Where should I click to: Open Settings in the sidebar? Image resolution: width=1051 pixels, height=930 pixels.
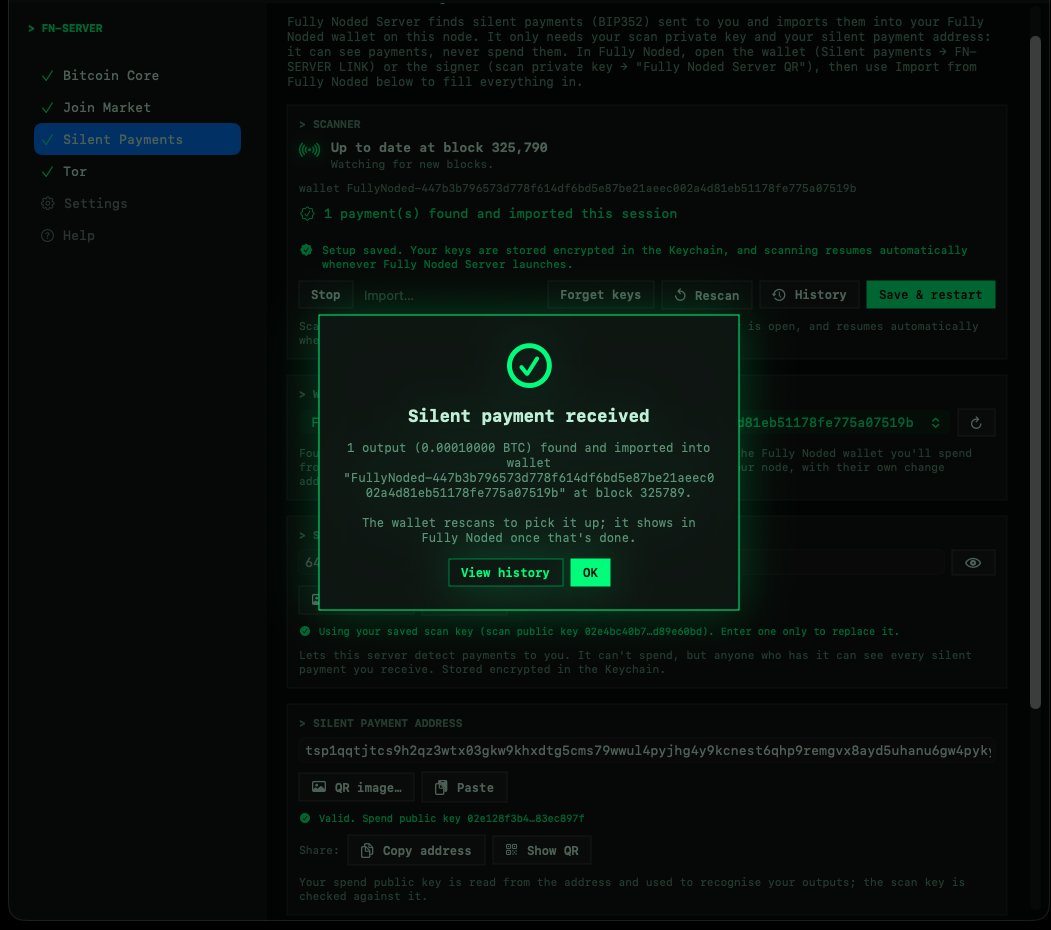(x=137, y=203)
